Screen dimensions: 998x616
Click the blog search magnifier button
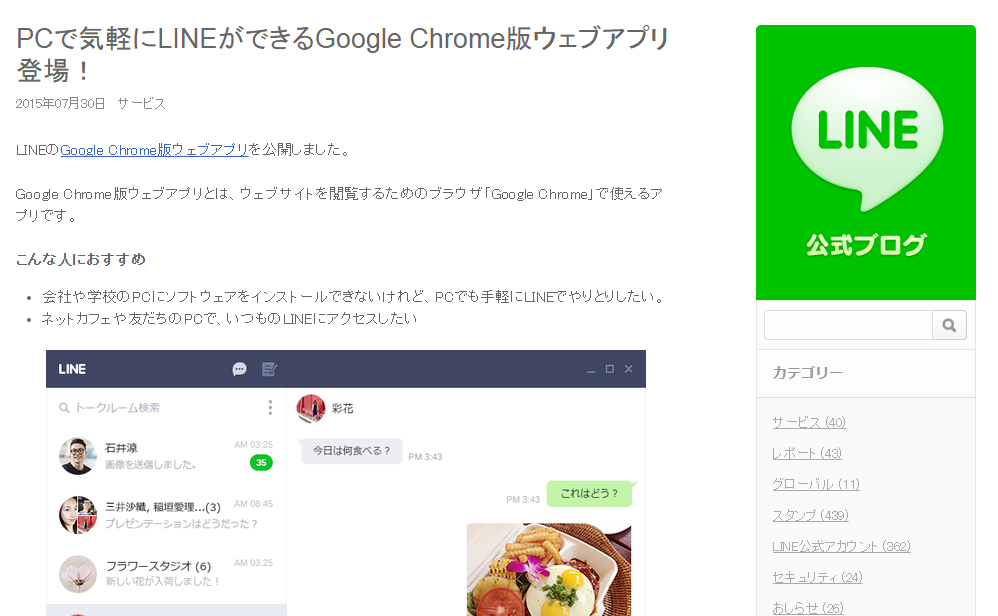[x=949, y=325]
